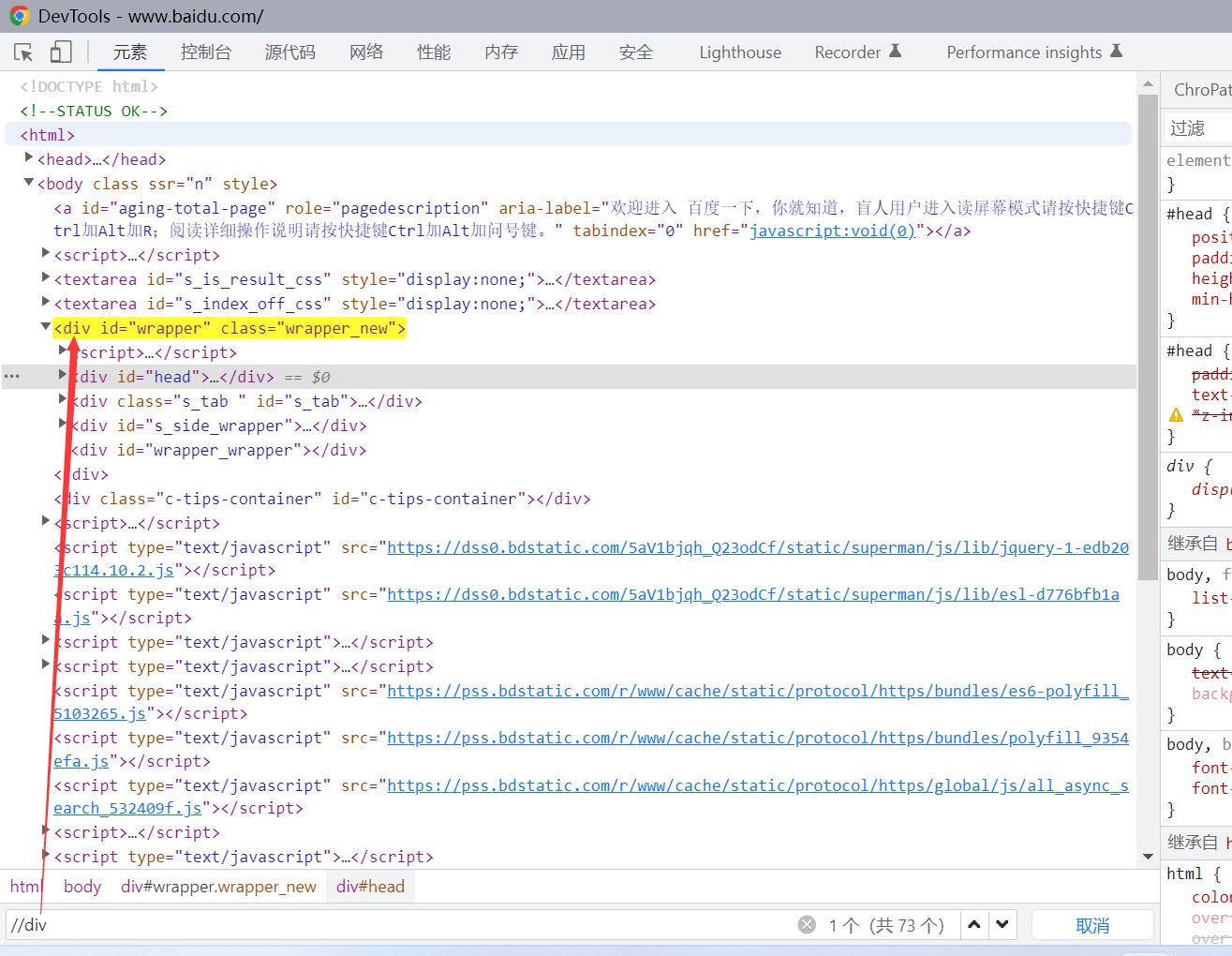Screen dimensions: 1232x956
Task: Click the yellow warning icon in Styles
Action: [x=1177, y=415]
